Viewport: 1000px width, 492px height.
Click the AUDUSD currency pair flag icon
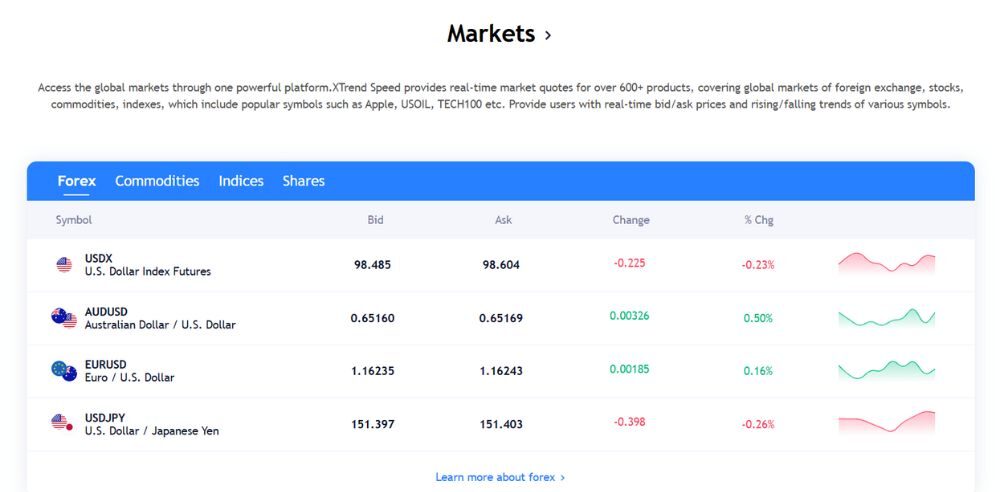point(64,318)
